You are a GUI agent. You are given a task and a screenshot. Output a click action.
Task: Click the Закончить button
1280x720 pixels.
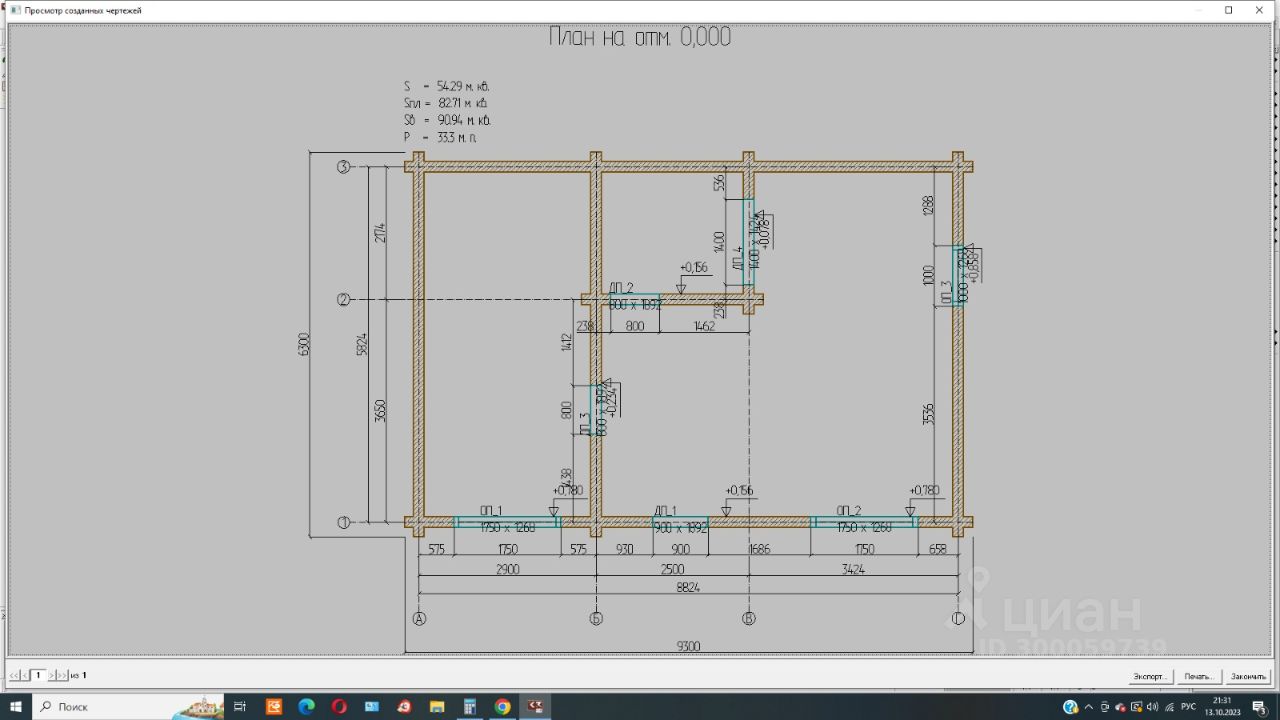click(1248, 676)
